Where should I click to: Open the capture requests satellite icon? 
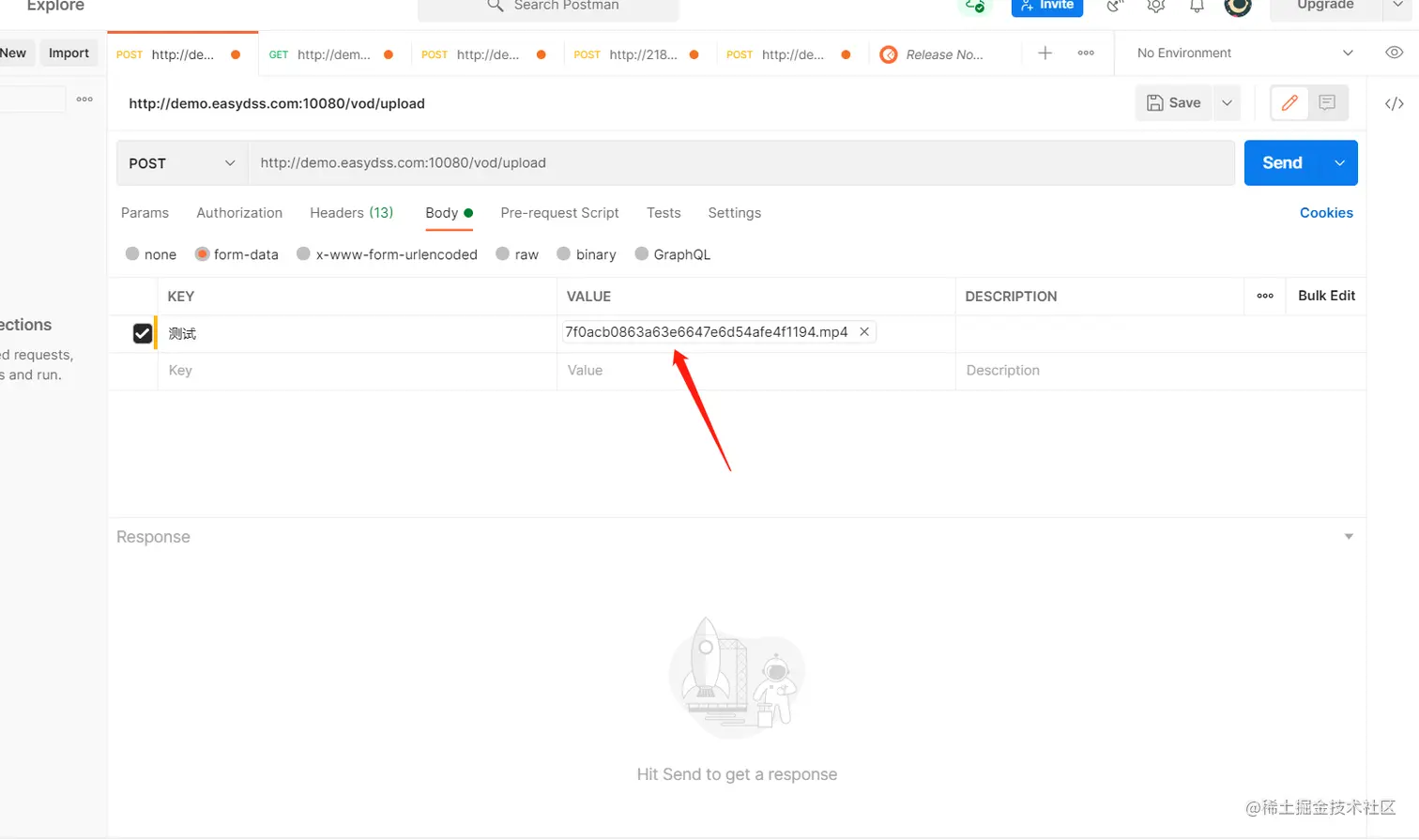1115,6
